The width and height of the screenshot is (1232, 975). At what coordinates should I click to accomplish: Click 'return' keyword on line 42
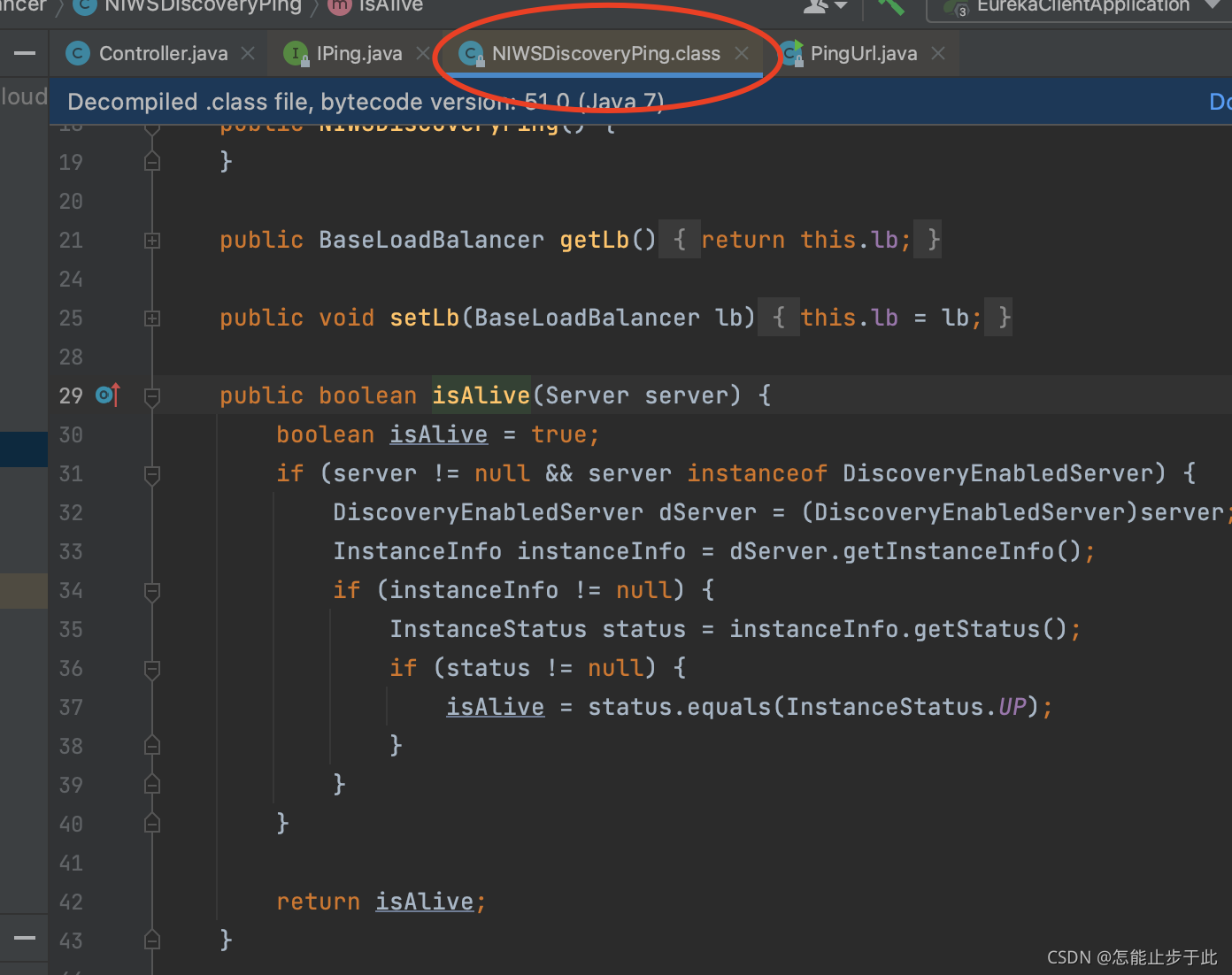[x=318, y=902]
